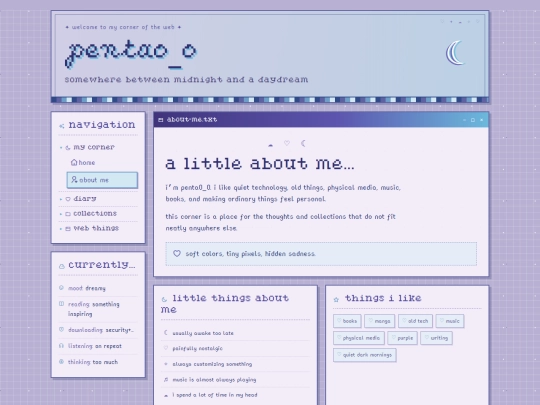Click the icon beside the navigation heading
Screen dimensions: 540x405
(62, 126)
